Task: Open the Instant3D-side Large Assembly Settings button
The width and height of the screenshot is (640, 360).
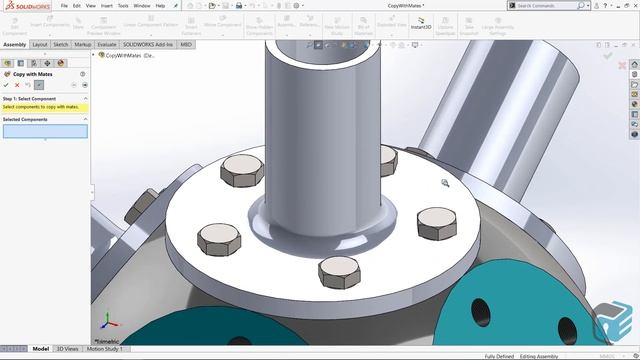Action: (x=498, y=27)
